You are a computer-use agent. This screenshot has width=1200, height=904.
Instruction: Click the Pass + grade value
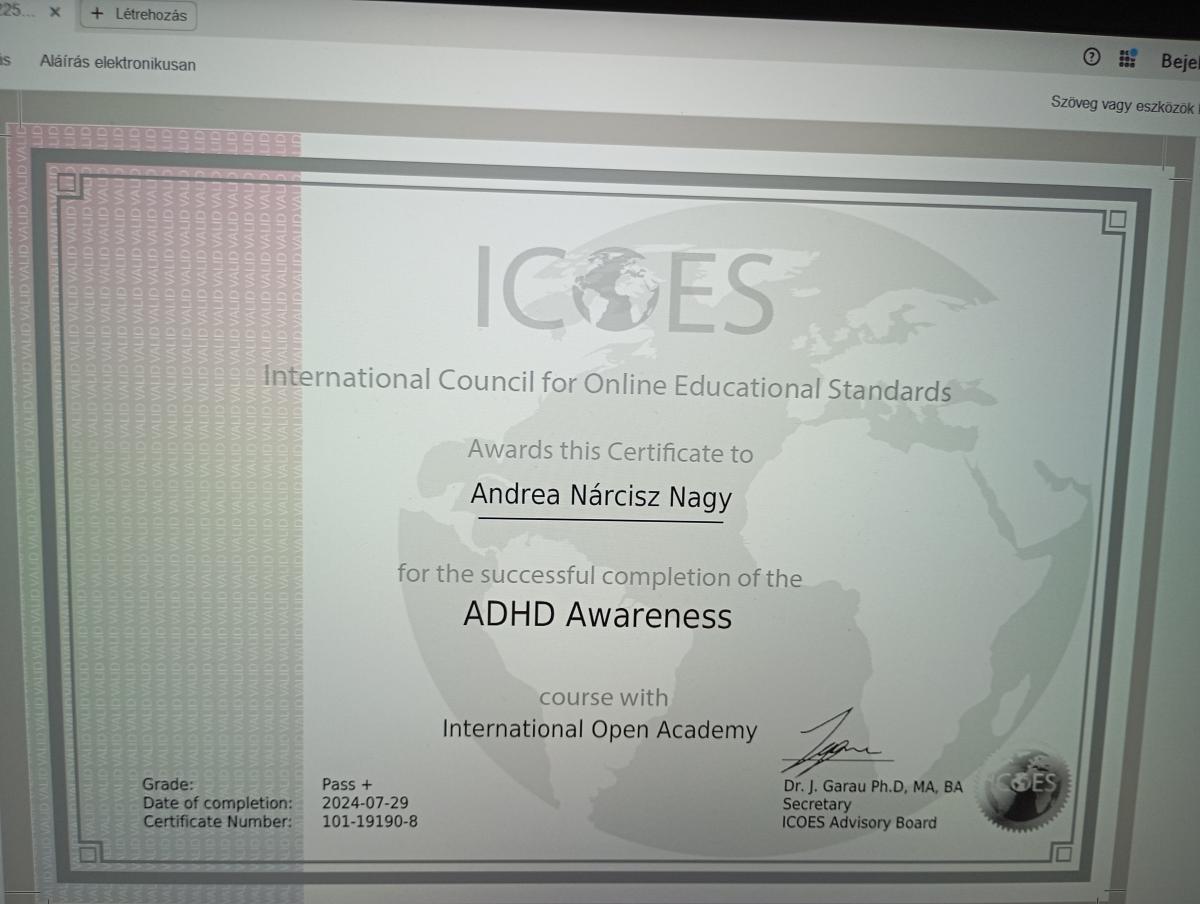pos(347,785)
